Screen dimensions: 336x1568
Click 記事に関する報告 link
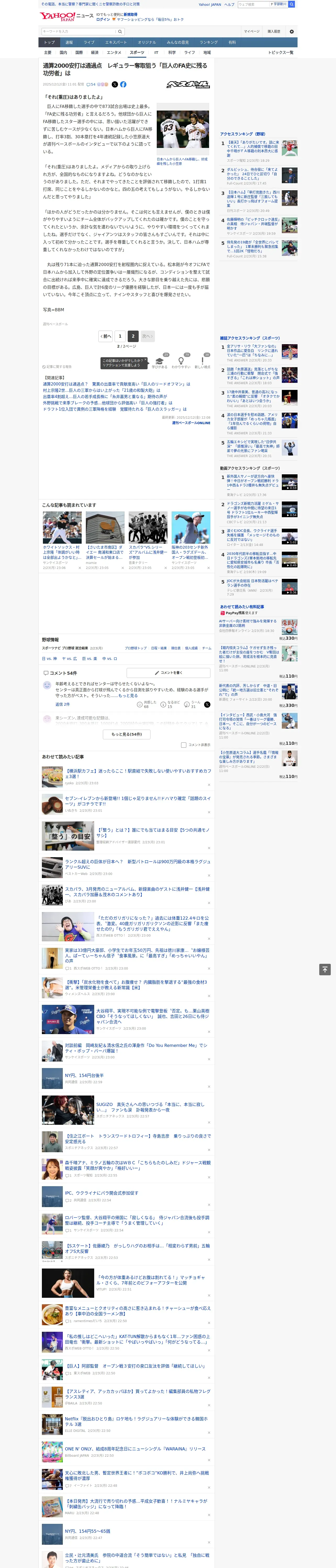point(57,367)
